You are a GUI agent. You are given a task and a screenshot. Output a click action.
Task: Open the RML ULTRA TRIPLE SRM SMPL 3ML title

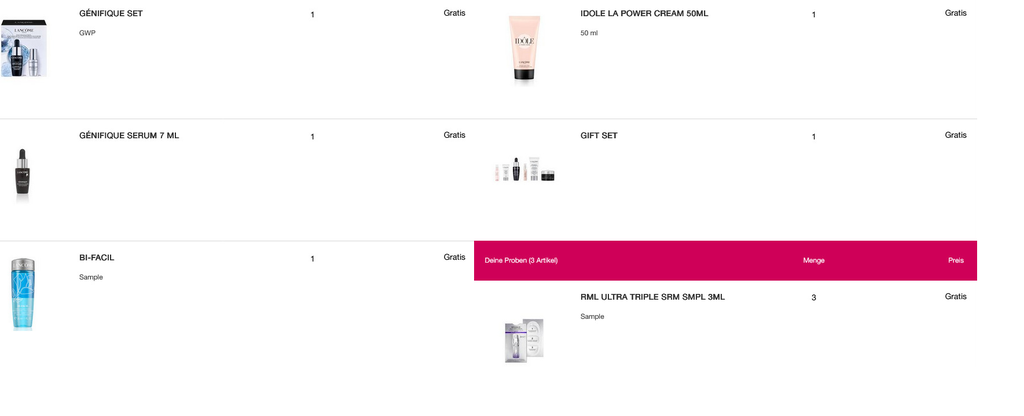[652, 297]
